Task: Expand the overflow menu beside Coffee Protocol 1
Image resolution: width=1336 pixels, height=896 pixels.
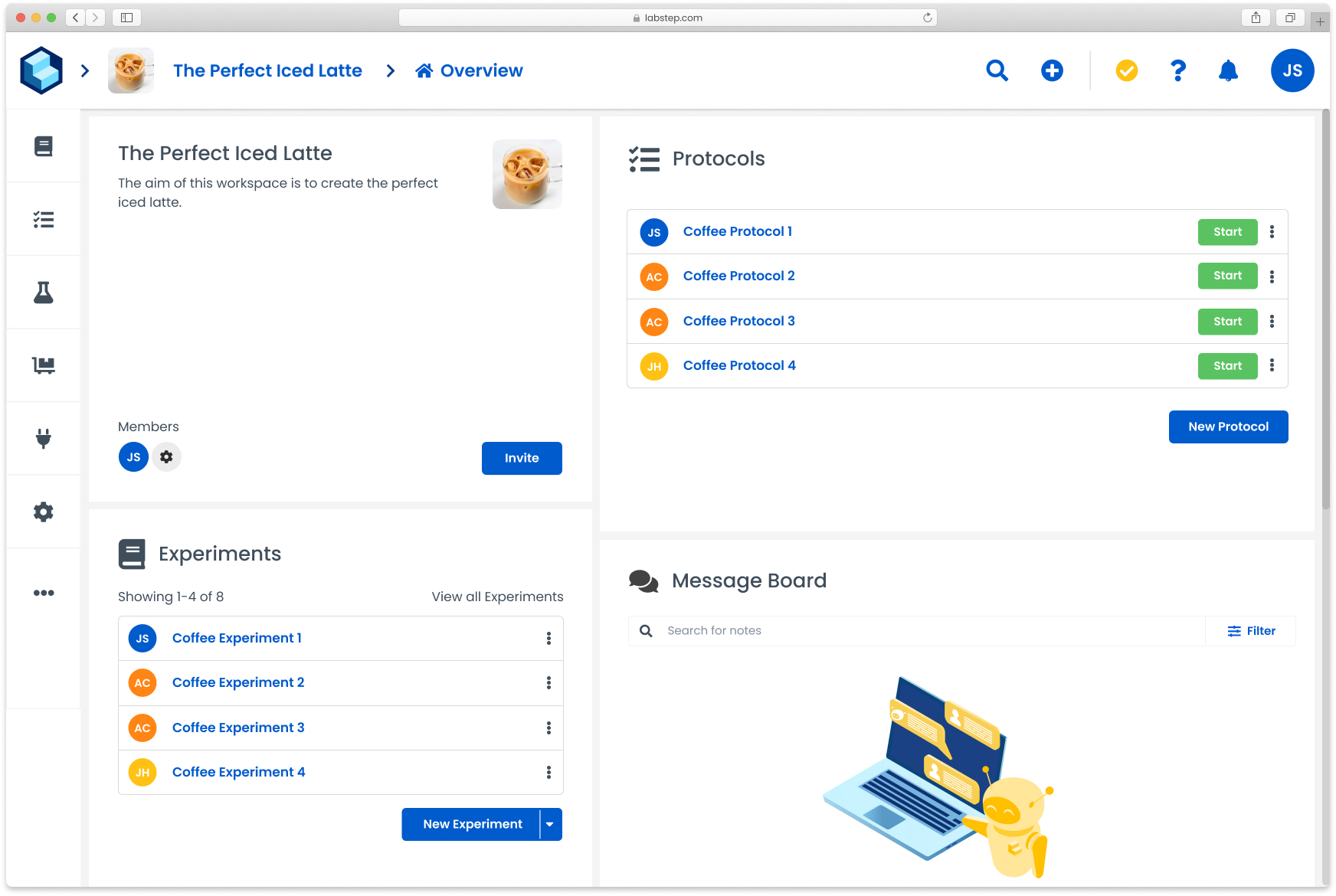Action: point(1272,231)
